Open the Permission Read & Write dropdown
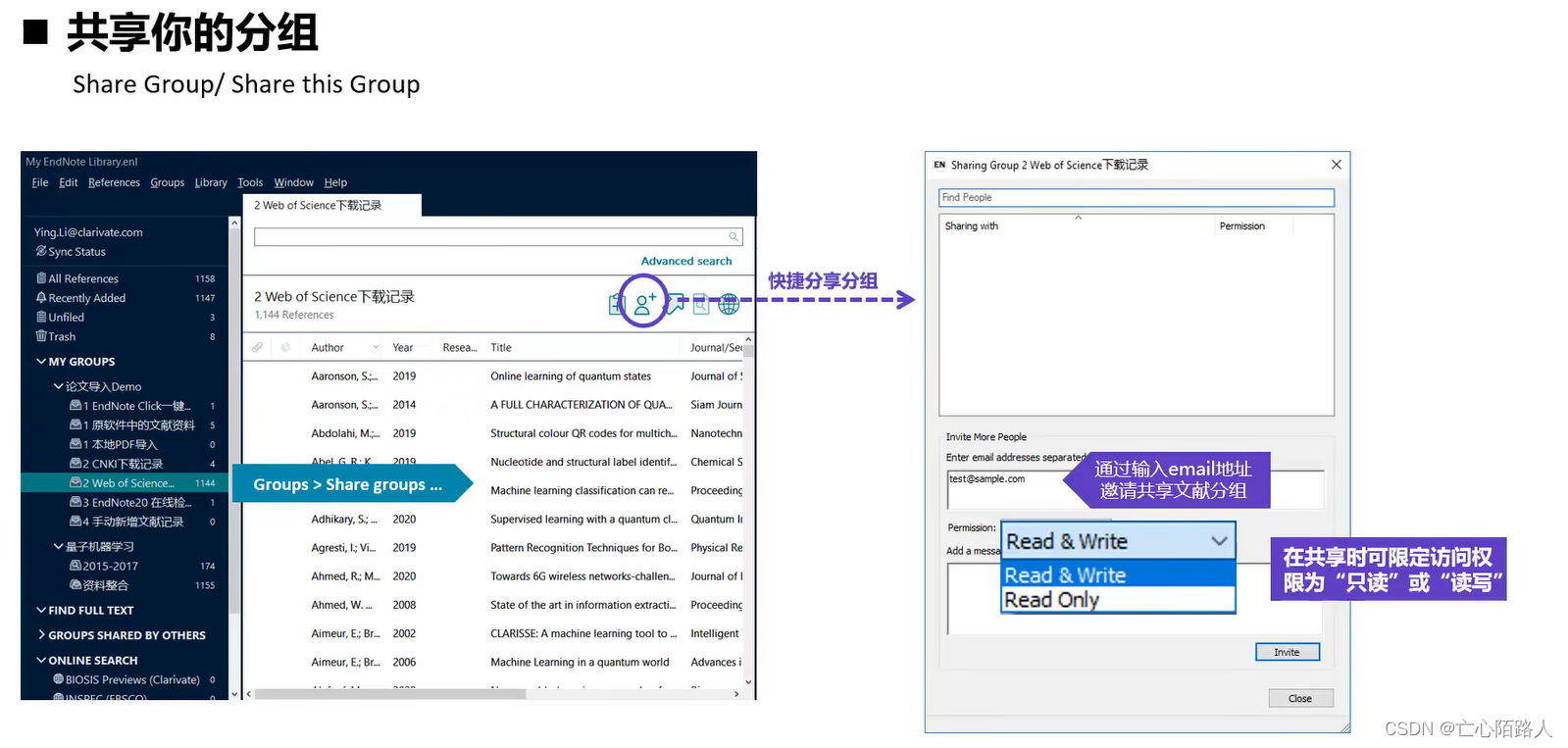 point(1118,541)
